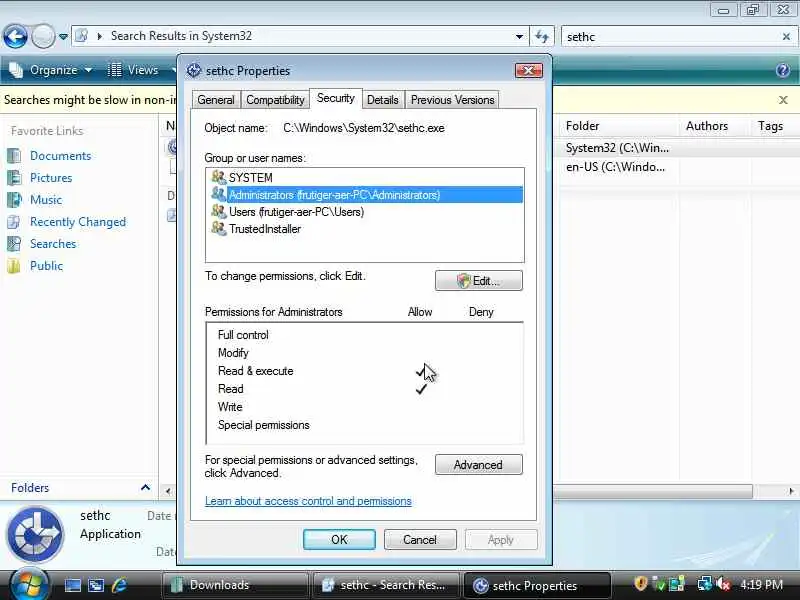Expand the Folders pane chevron
Image resolution: width=800 pixels, height=600 pixels.
tap(145, 488)
